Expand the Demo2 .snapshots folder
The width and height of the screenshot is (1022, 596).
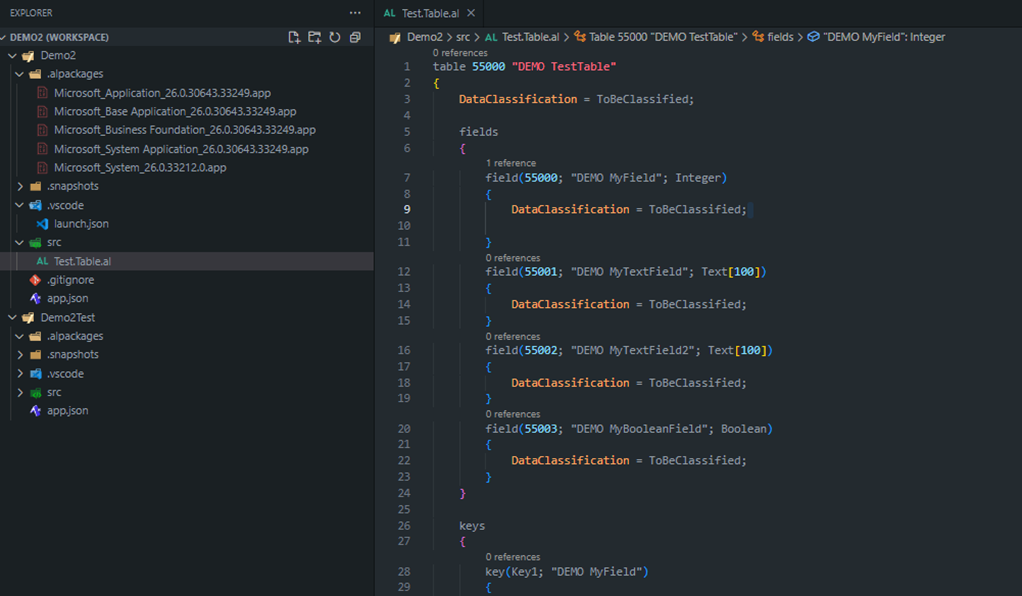point(20,186)
